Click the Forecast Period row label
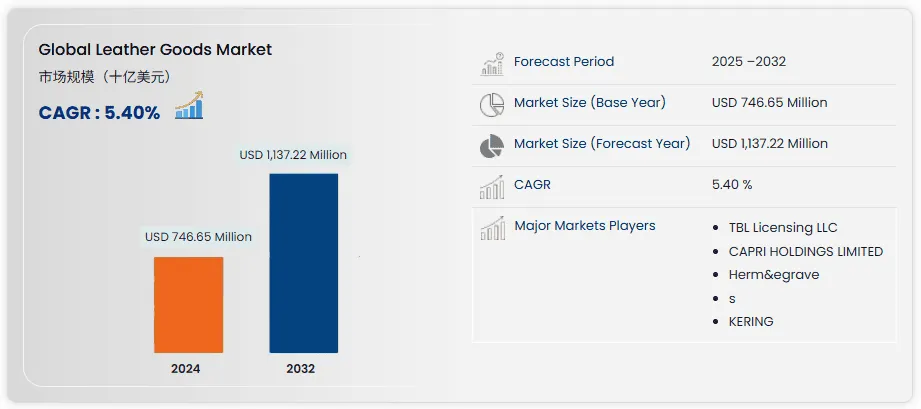This screenshot has width=921, height=409. pyautogui.click(x=564, y=62)
